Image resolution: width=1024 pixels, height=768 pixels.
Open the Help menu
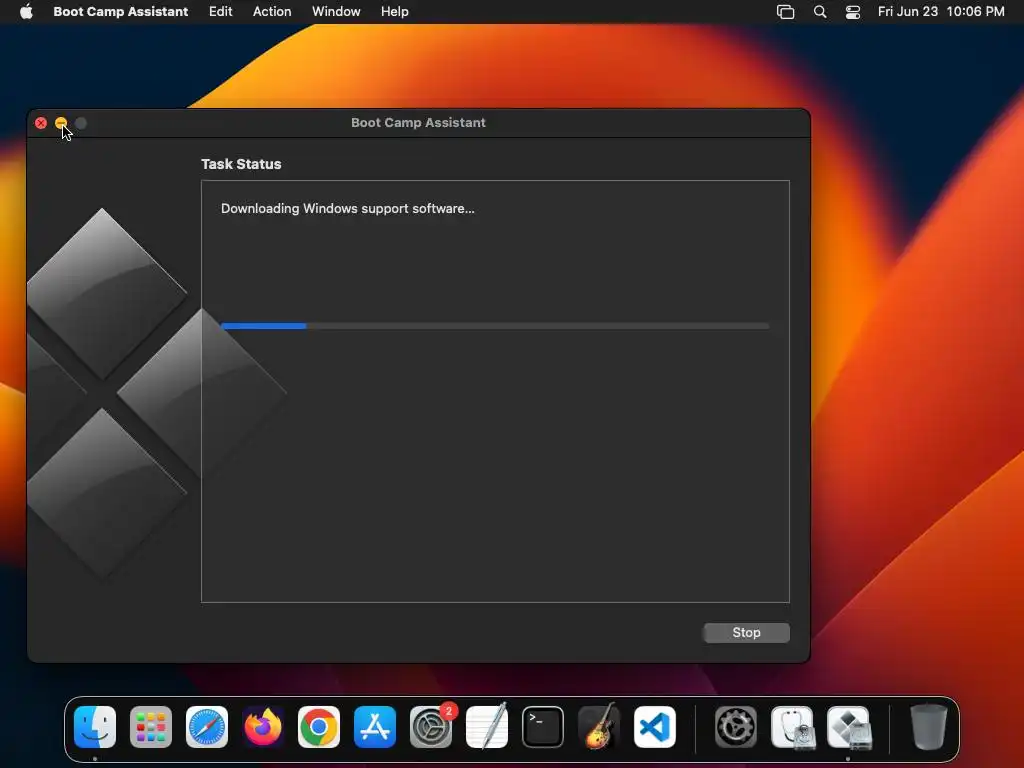point(395,12)
